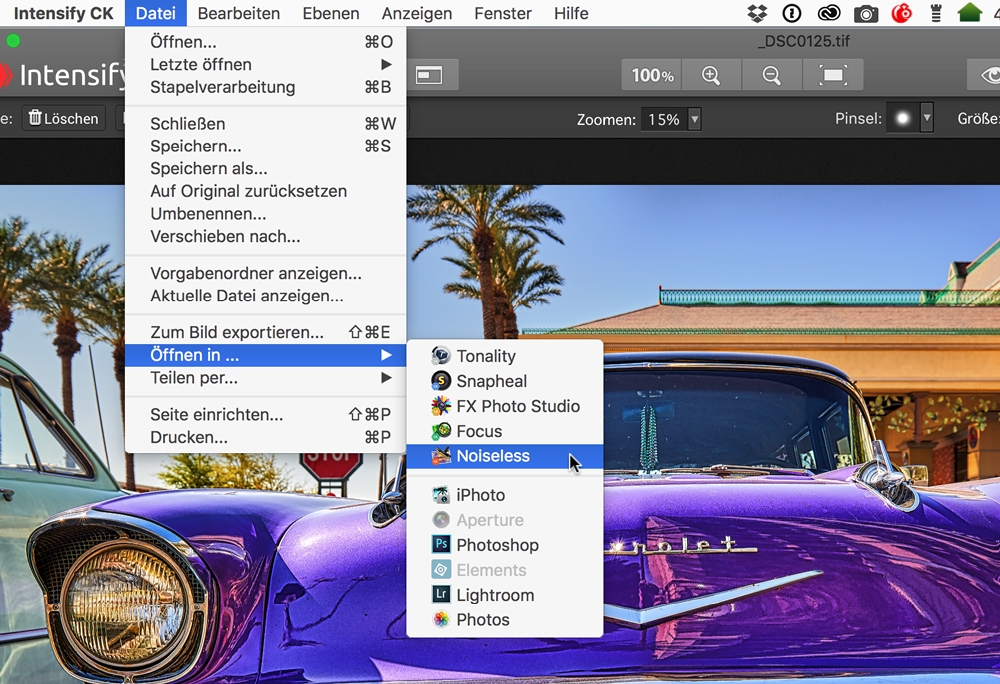Click the Lightroom Lr icon

point(441,595)
